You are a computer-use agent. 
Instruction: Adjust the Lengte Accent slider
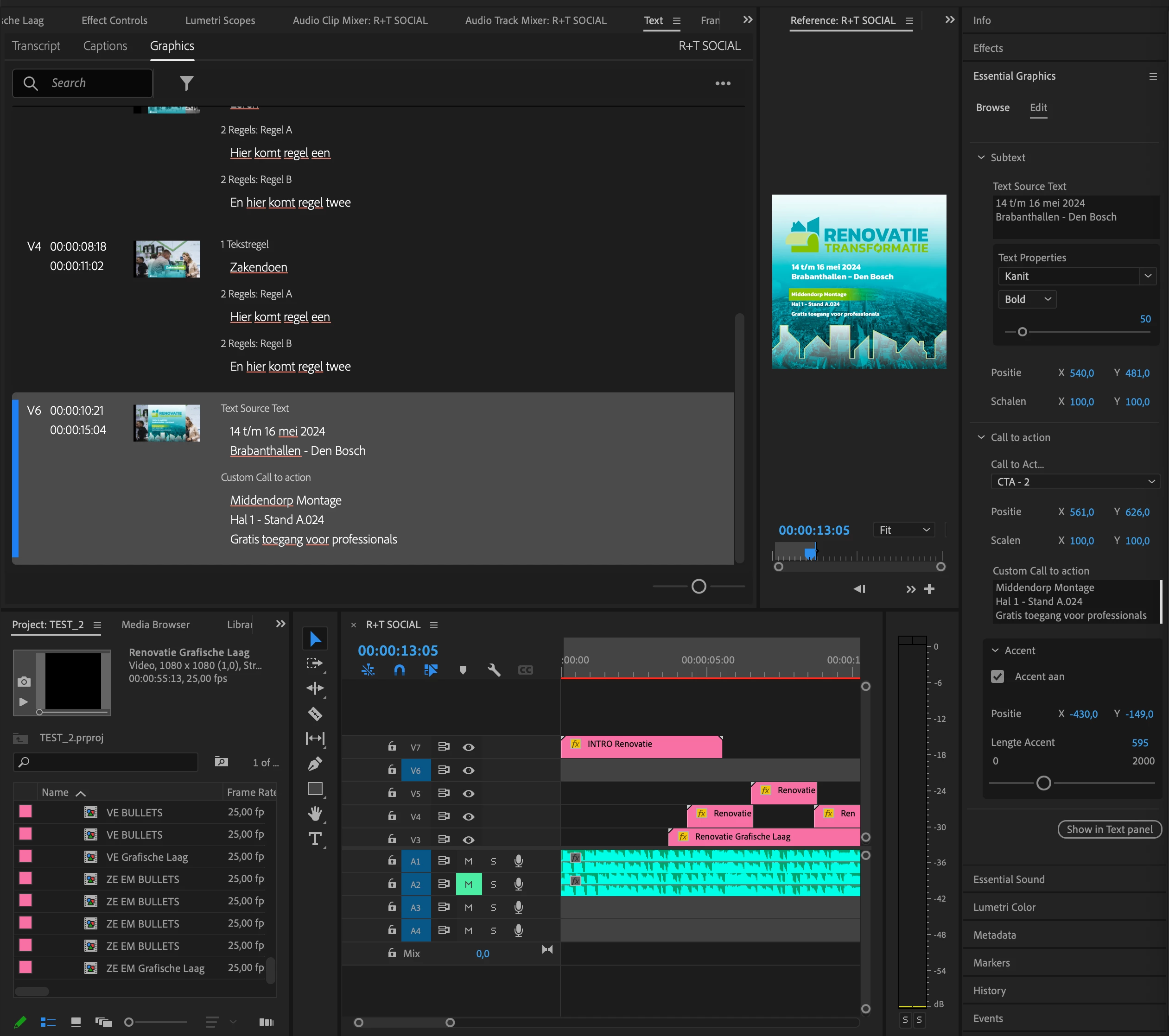tap(1043, 783)
